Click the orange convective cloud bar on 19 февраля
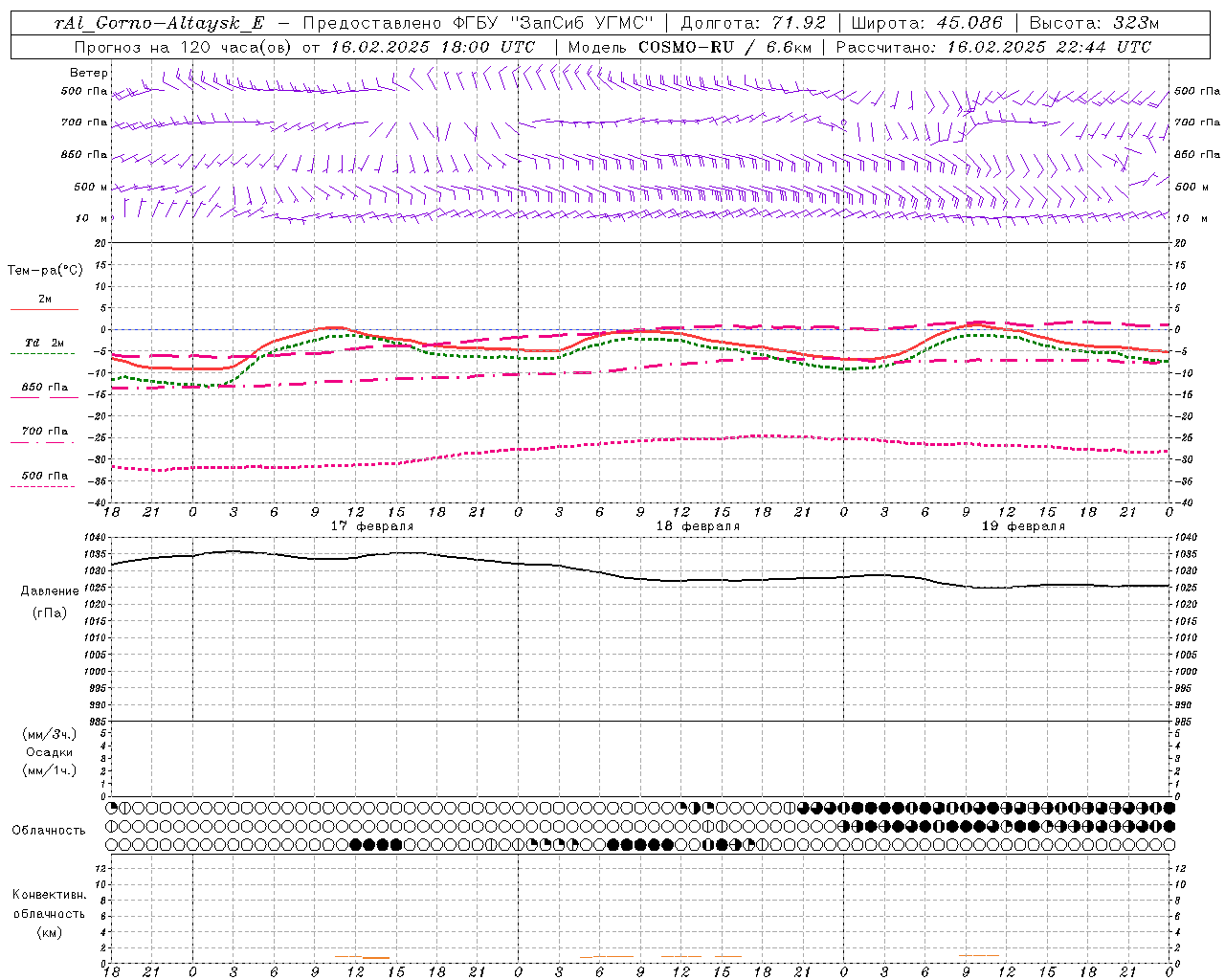 click(x=979, y=955)
